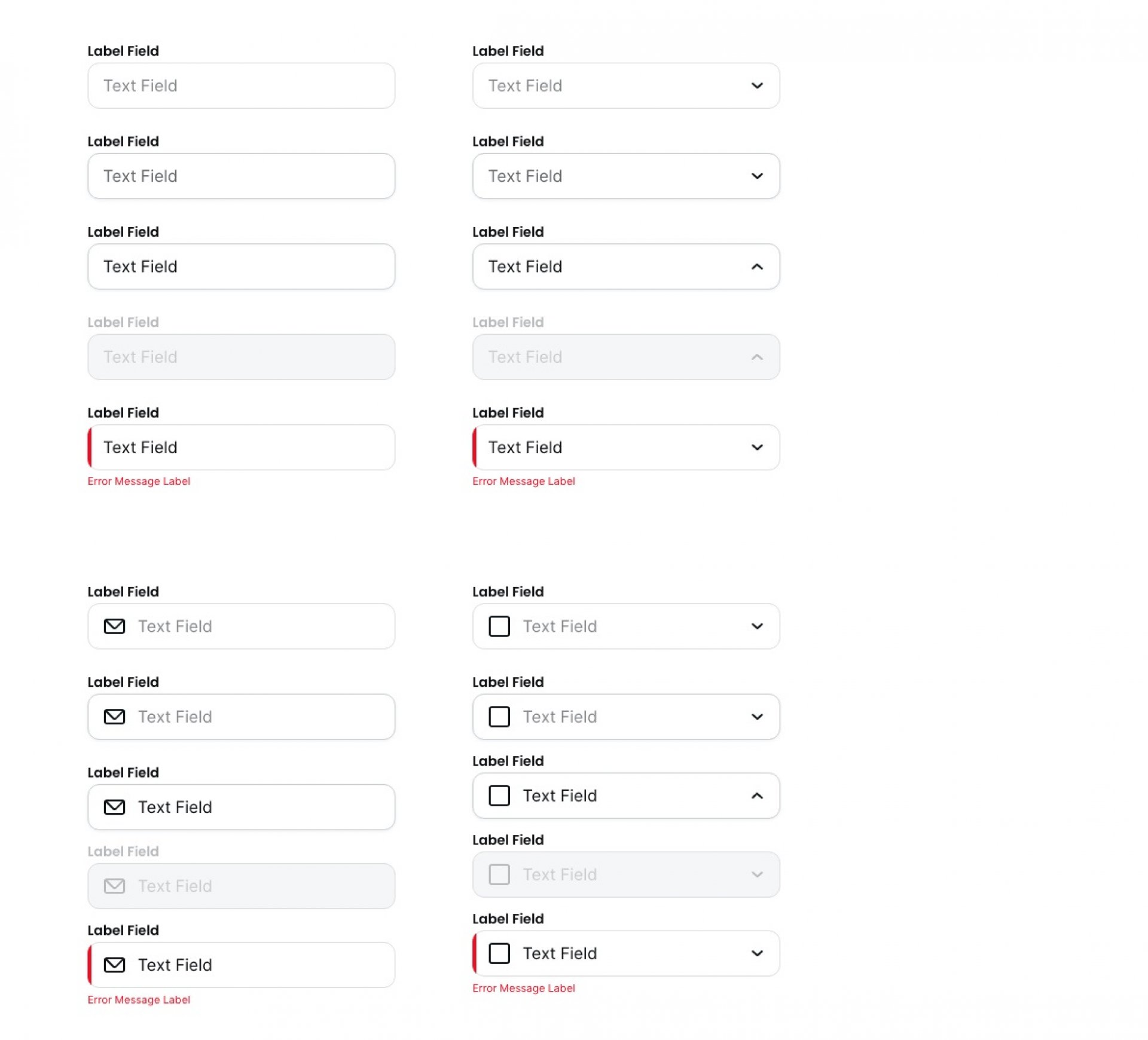Screen dimensions: 1148x1040
Task: Collapse checkbox dropdown using its up chevron
Action: click(757, 796)
